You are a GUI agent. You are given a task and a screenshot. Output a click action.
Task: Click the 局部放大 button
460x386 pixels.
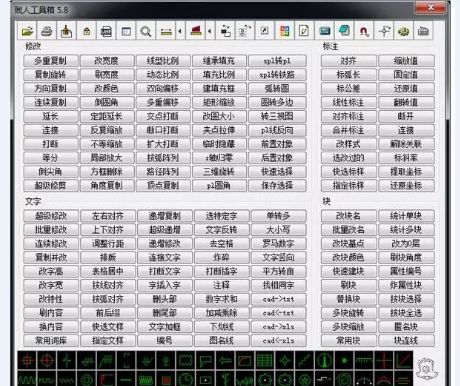107,158
